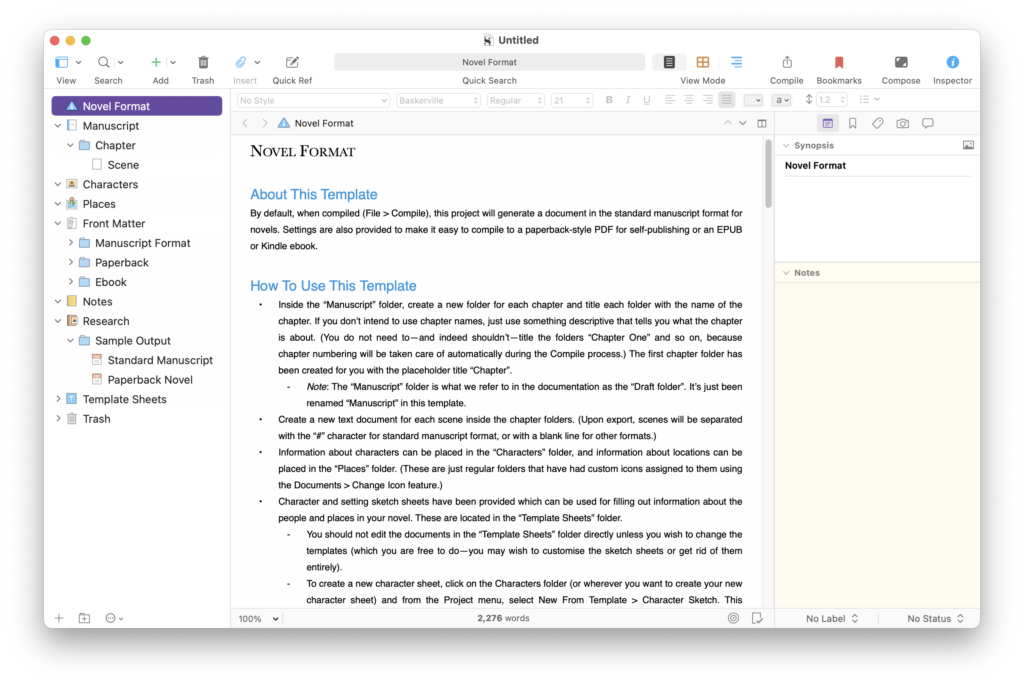
Task: Move document to Trash using toolbar icon
Action: [203, 62]
